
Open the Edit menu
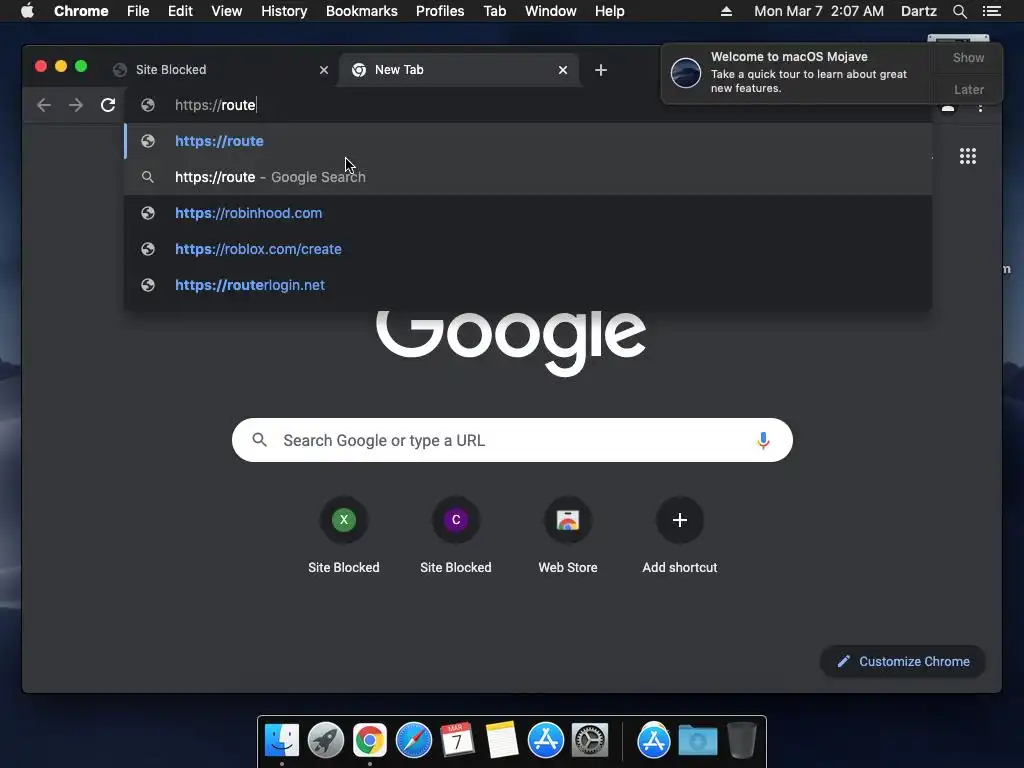tap(180, 11)
